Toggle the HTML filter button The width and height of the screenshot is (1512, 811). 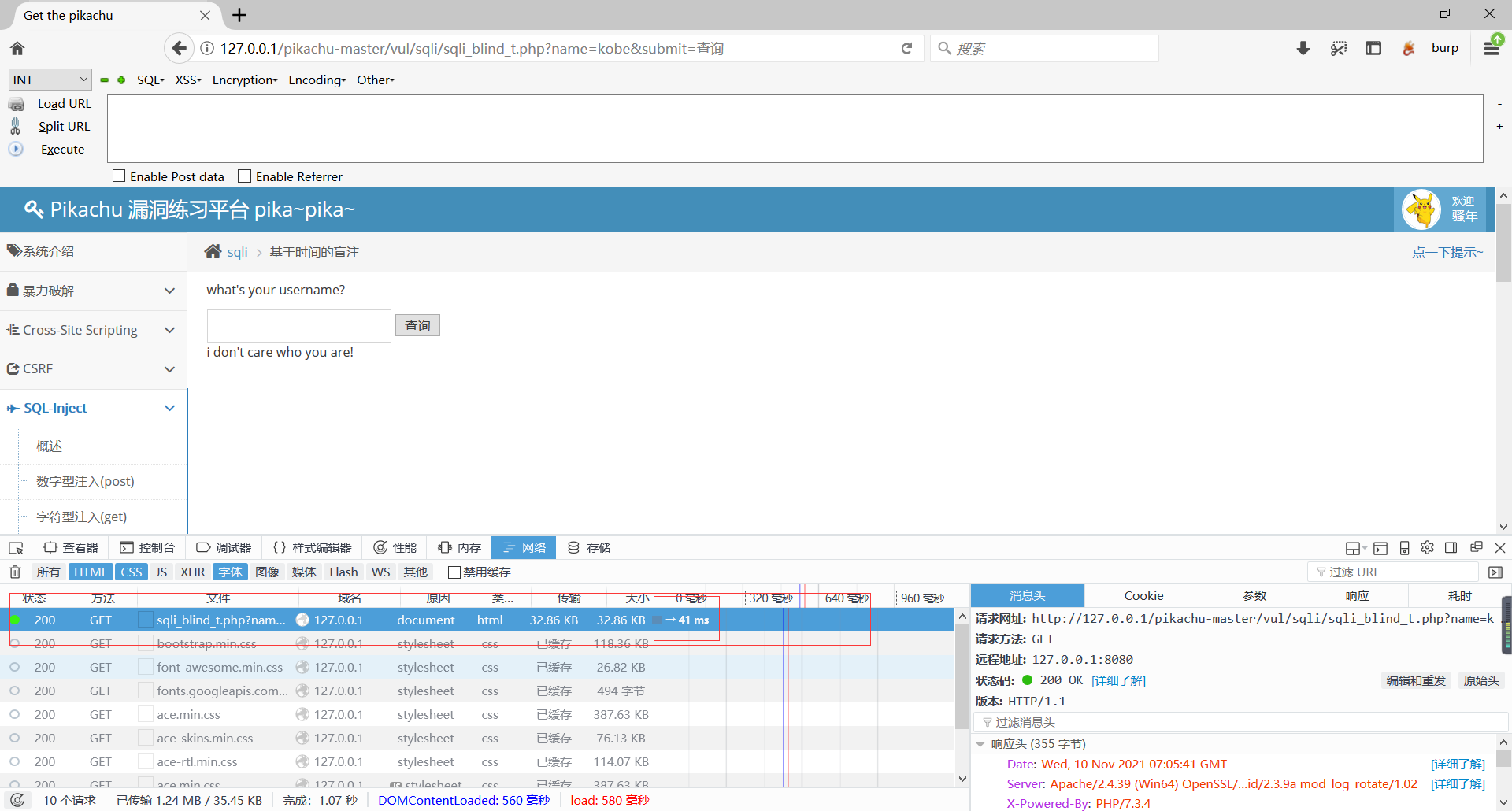point(91,572)
